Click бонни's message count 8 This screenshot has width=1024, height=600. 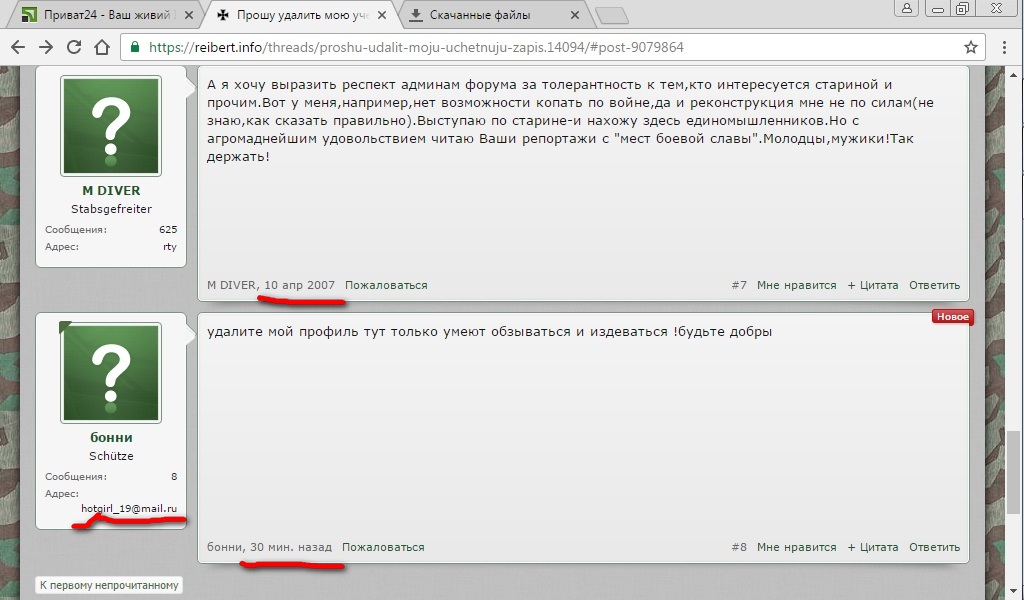click(174, 477)
